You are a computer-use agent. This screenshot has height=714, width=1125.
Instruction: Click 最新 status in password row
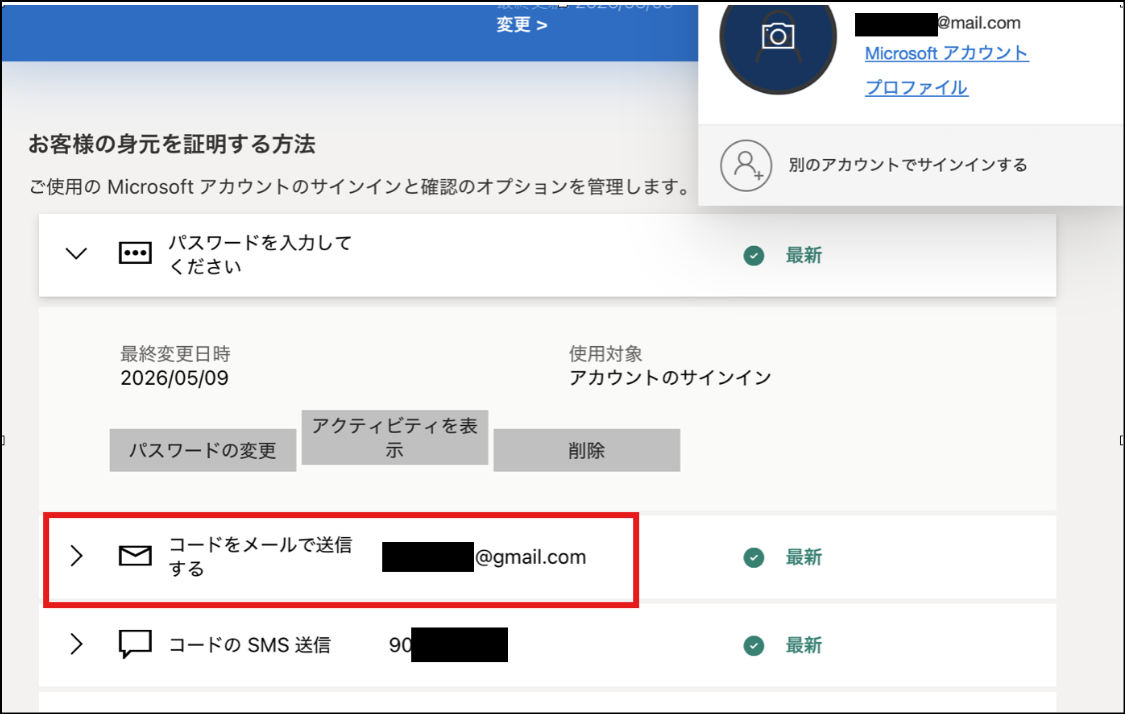tap(804, 255)
